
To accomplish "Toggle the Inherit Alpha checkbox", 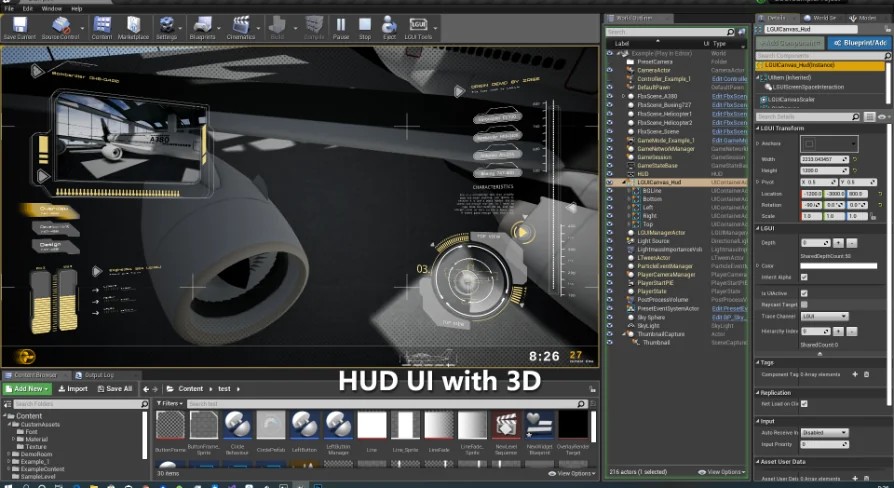I will coord(804,277).
